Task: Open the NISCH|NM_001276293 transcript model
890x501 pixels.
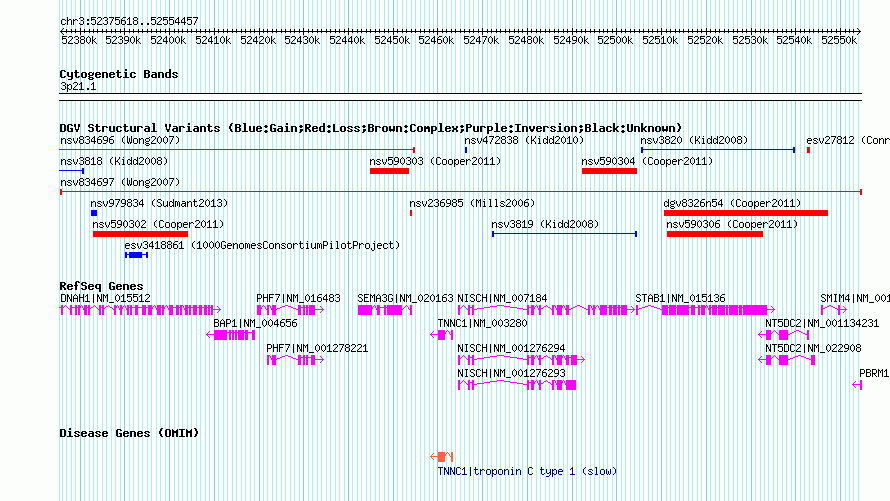Action: 517,385
